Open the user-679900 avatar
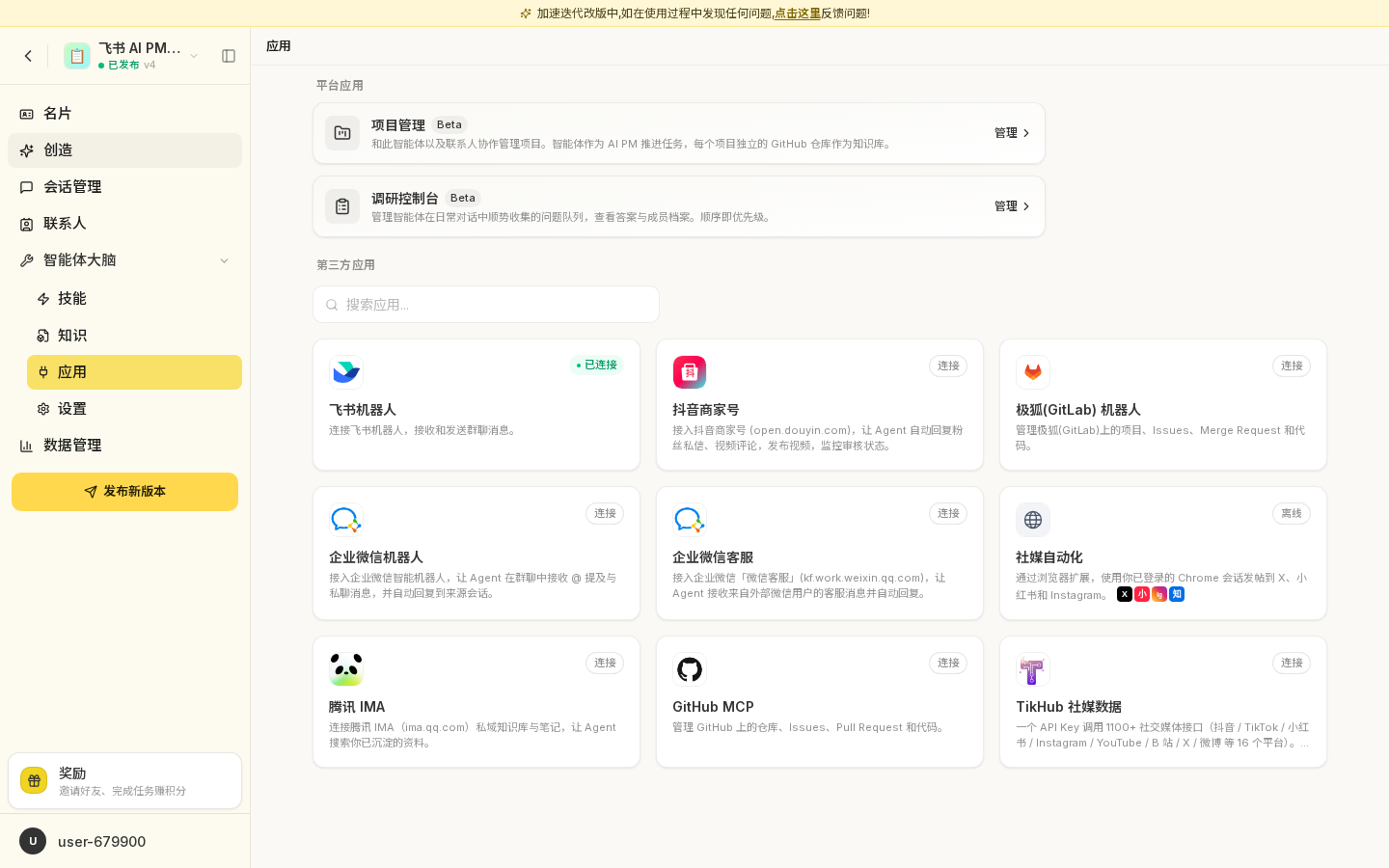1389x868 pixels. tap(33, 841)
